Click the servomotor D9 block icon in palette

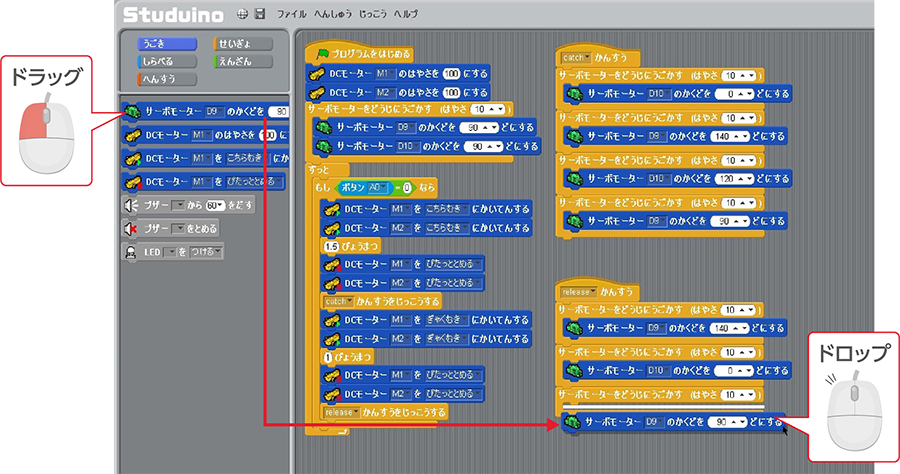point(132,111)
